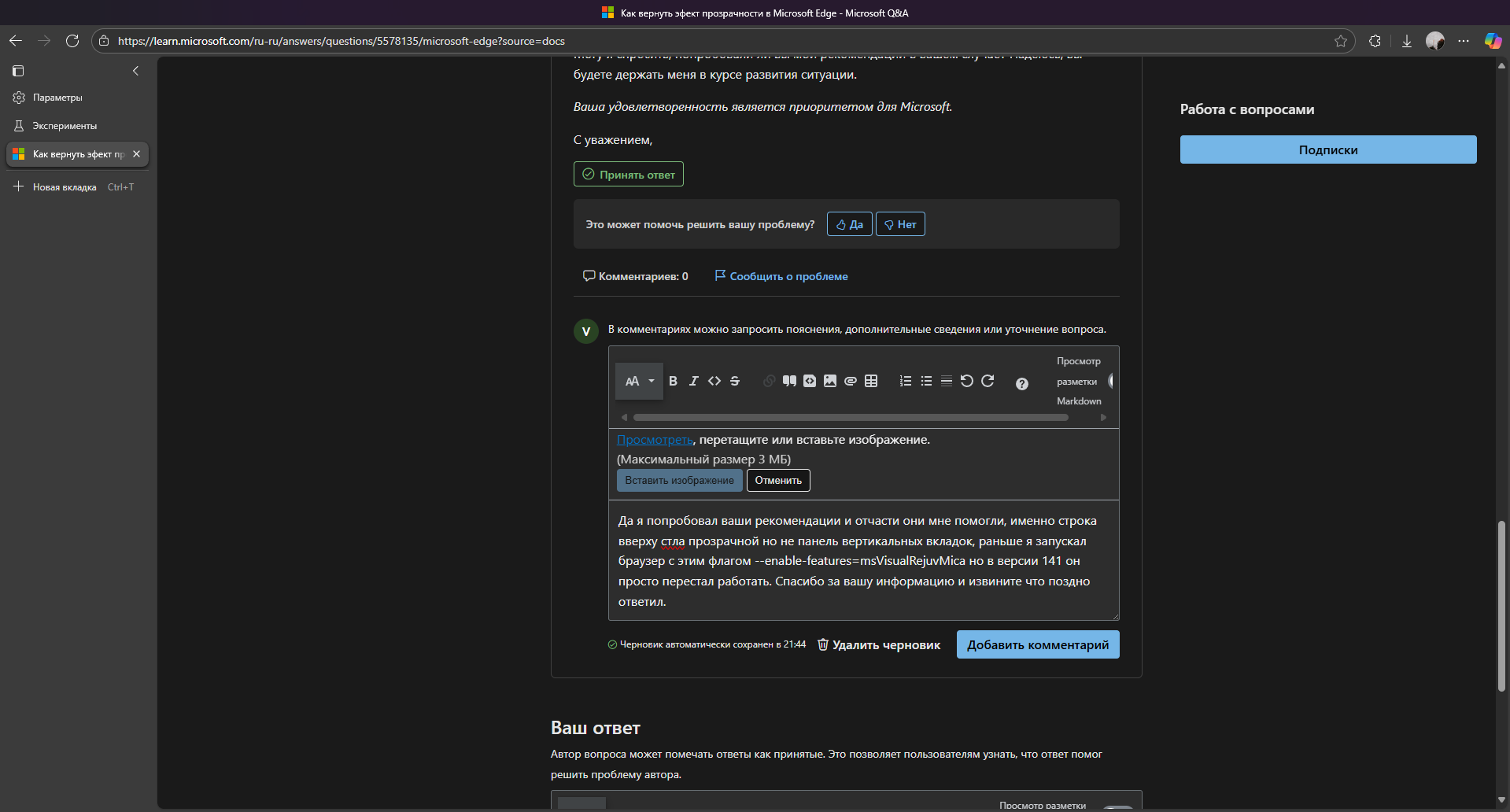Vote Нет for the answer
The height and width of the screenshot is (812, 1510).
click(900, 224)
